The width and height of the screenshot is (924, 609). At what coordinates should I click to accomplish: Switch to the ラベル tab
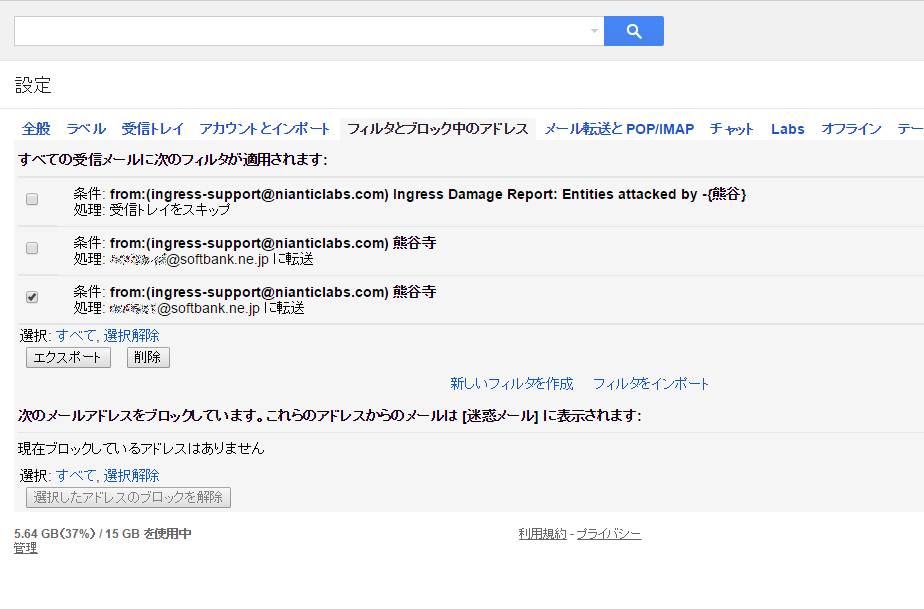[86, 129]
